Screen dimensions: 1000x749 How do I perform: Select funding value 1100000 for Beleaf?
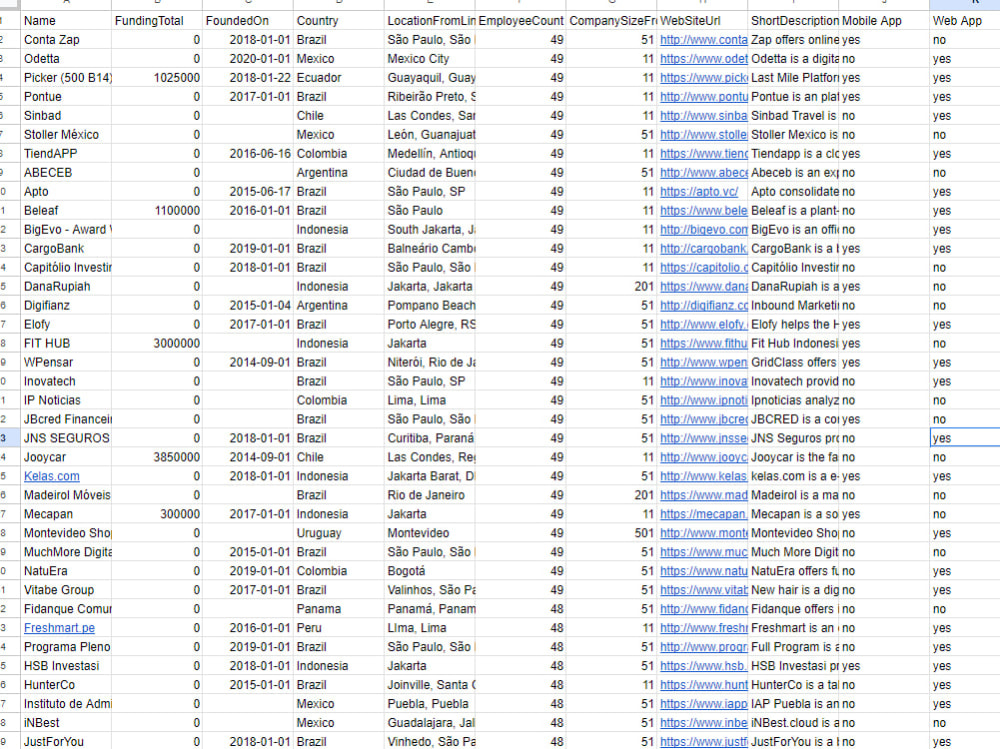tap(157, 211)
